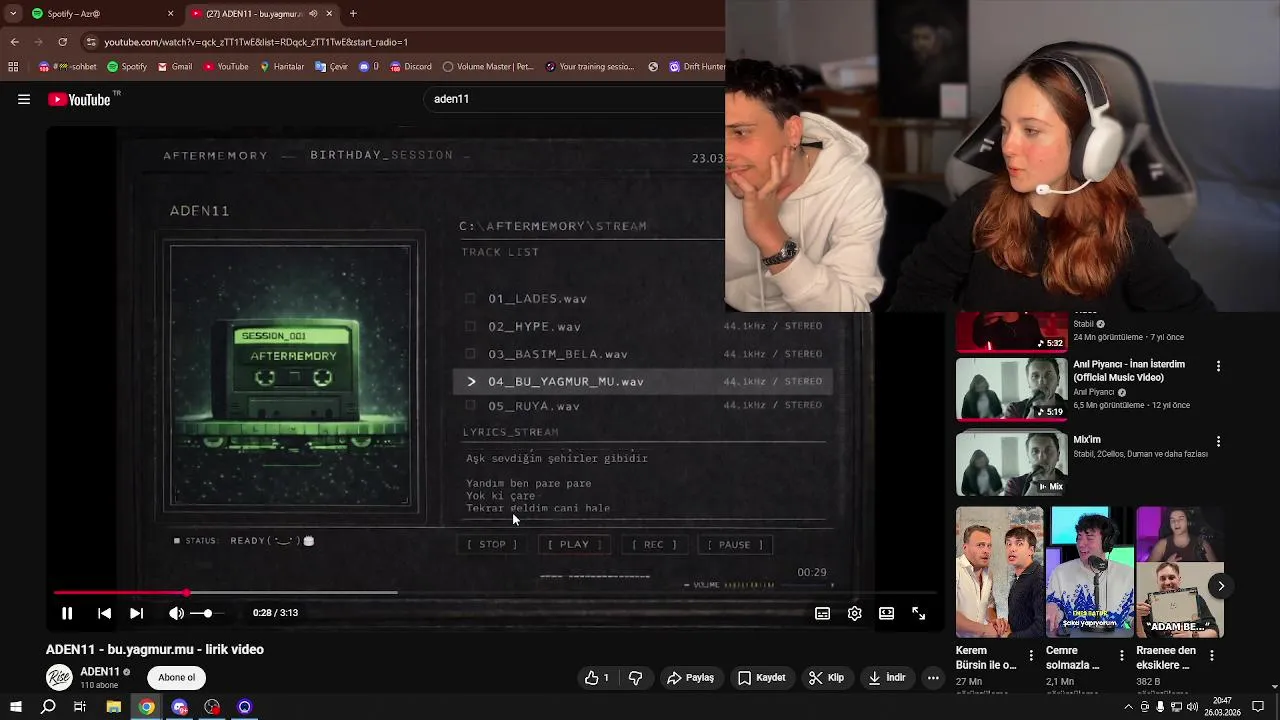The image size is (1280, 720).
Task: Open options for Anıl Piyancı video
Action: pyautogui.click(x=1218, y=366)
